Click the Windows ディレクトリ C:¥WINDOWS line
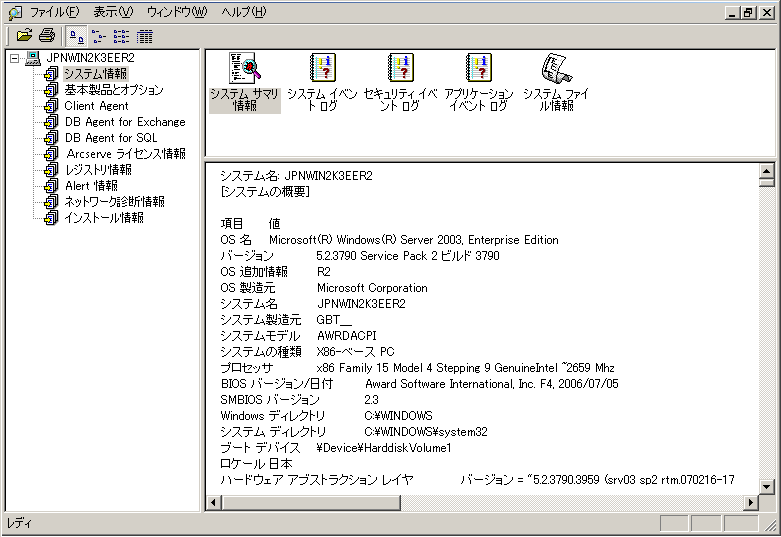Viewport: 781px width, 537px height. point(326,415)
